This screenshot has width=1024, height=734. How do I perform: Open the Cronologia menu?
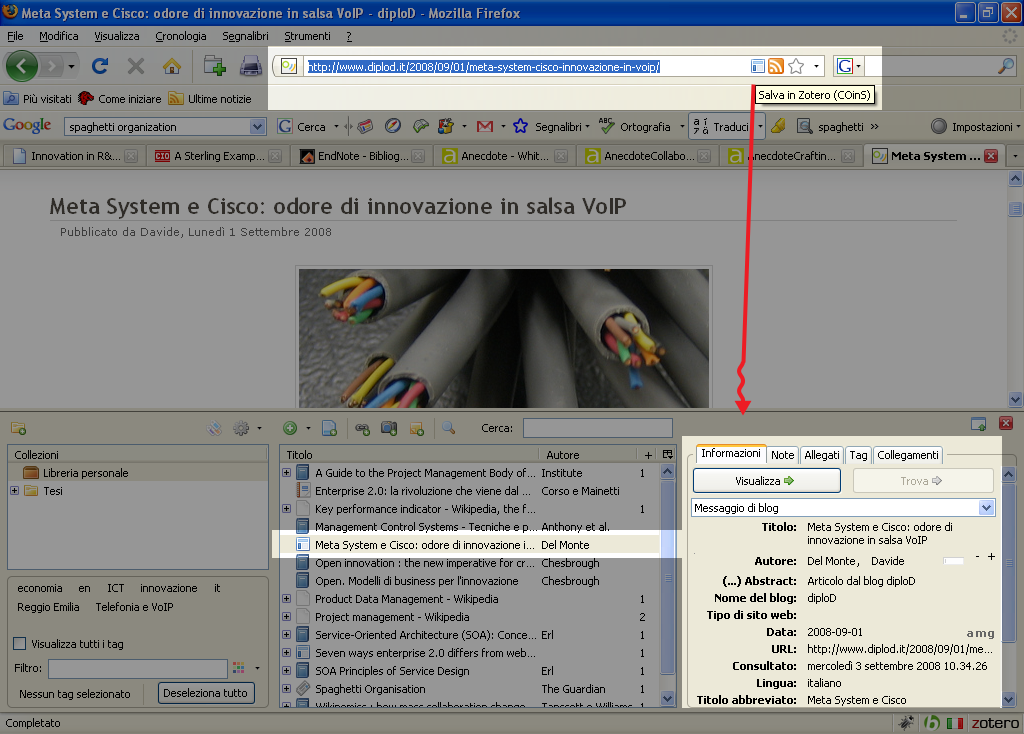click(x=180, y=36)
